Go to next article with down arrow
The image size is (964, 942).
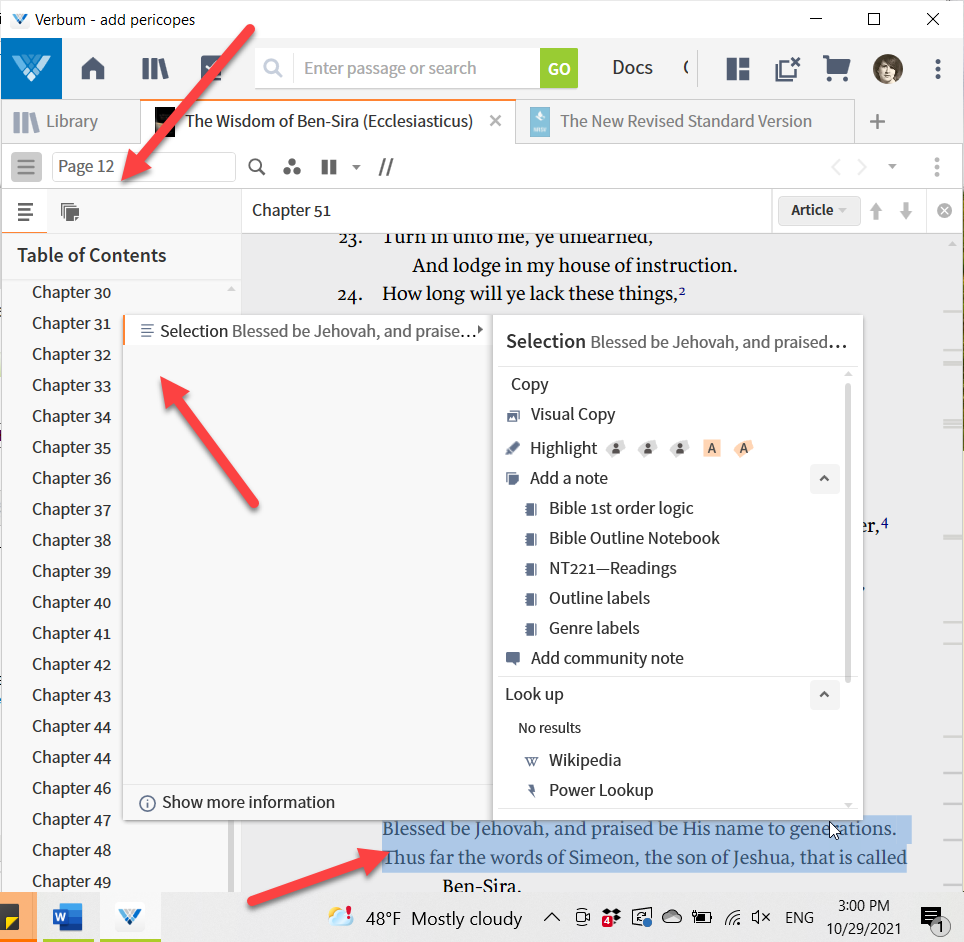click(906, 211)
